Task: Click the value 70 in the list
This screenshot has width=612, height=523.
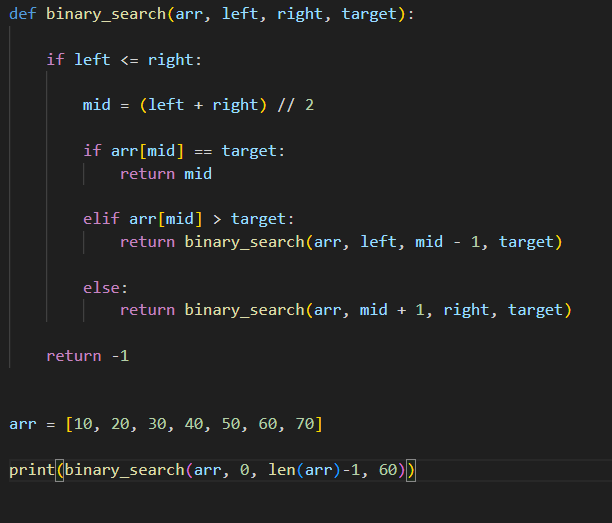Action: [304, 424]
